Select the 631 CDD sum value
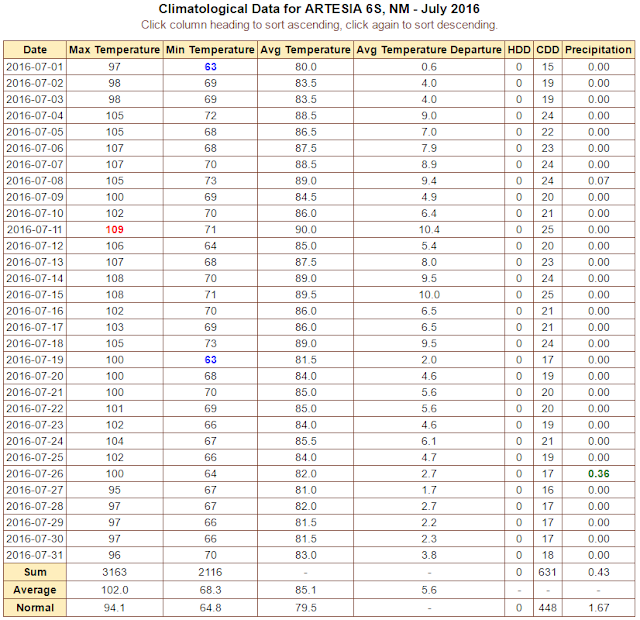The height and width of the screenshot is (620, 640). [548, 572]
